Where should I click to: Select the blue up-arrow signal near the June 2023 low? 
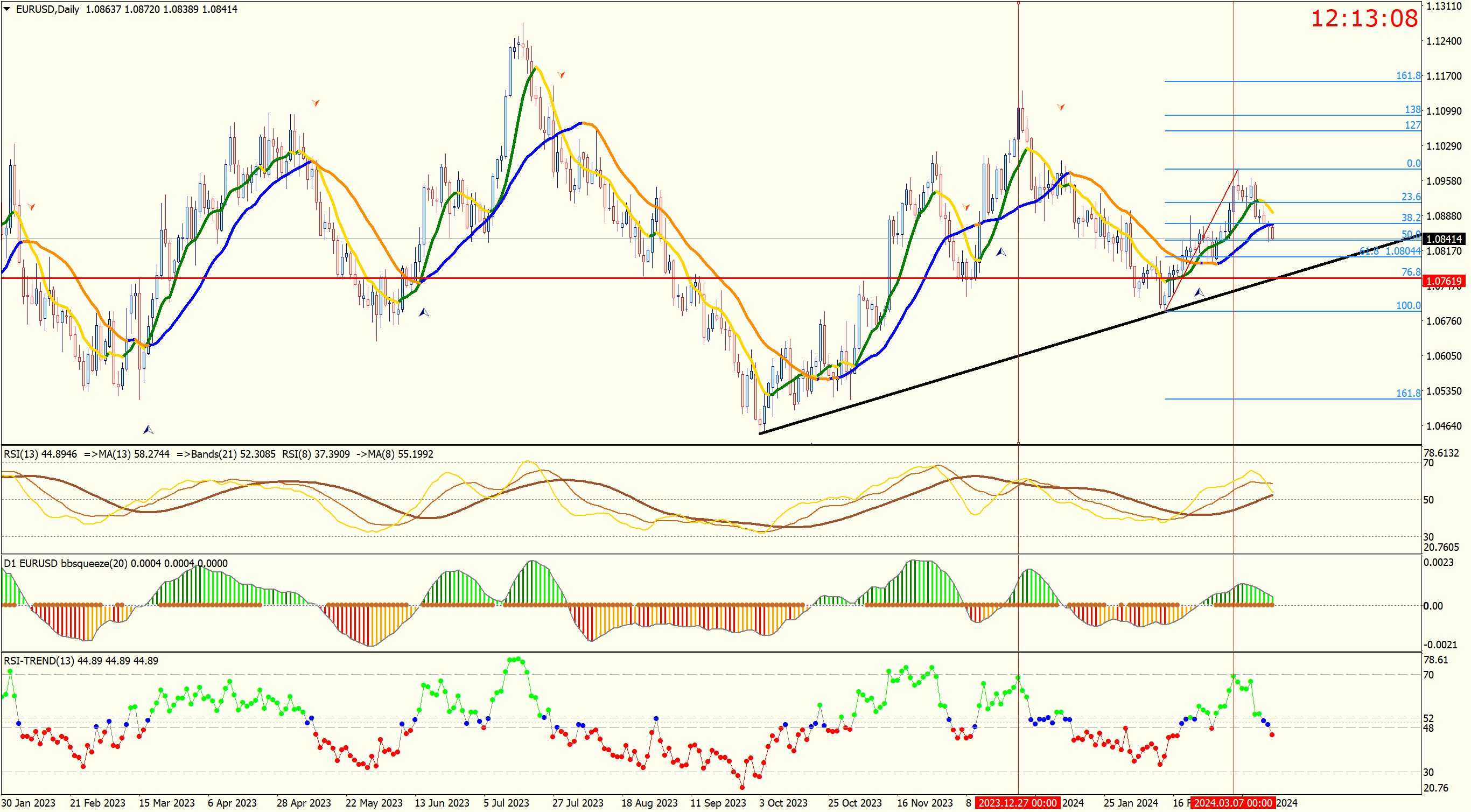pyautogui.click(x=424, y=312)
